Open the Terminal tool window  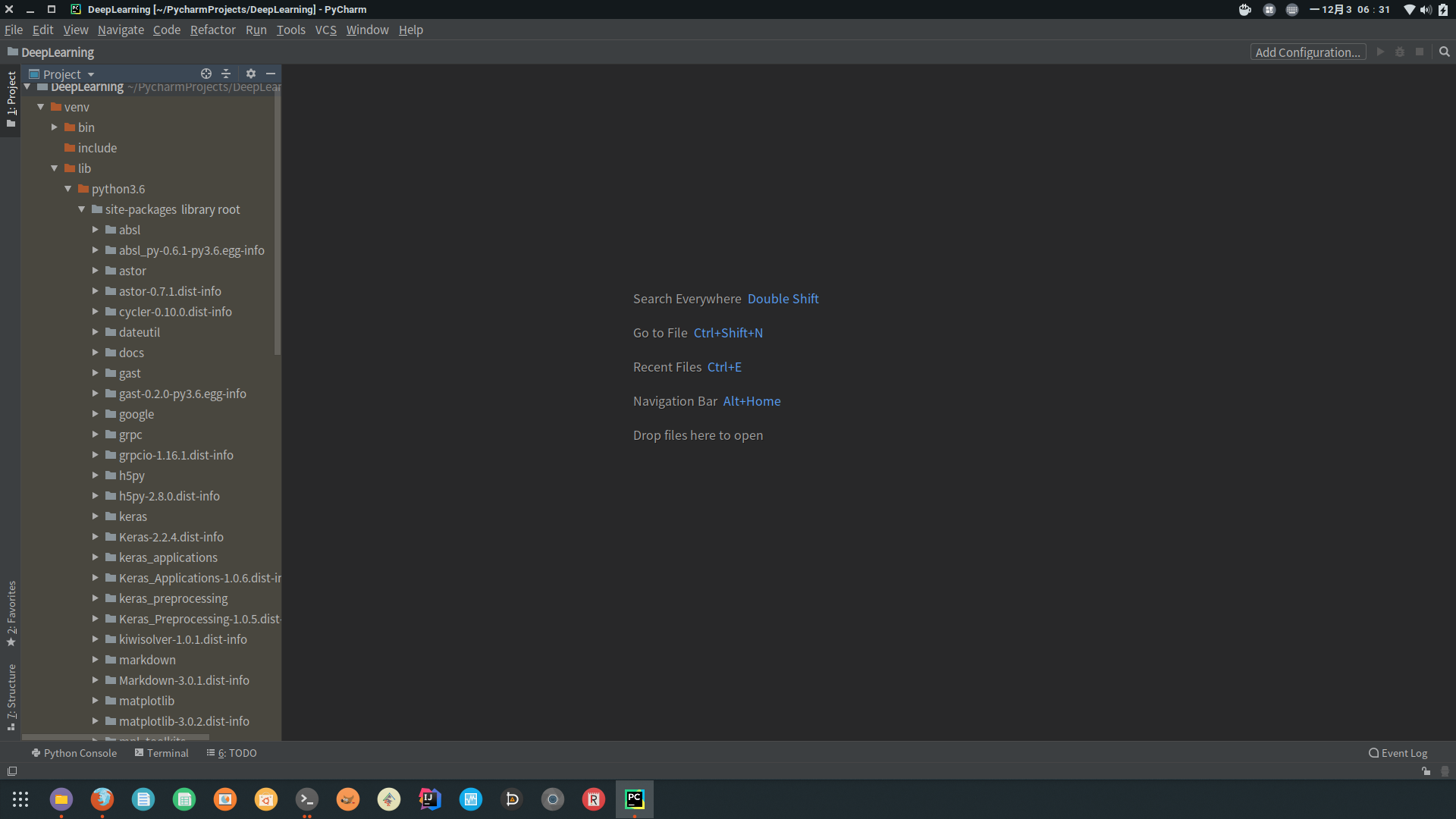point(162,753)
